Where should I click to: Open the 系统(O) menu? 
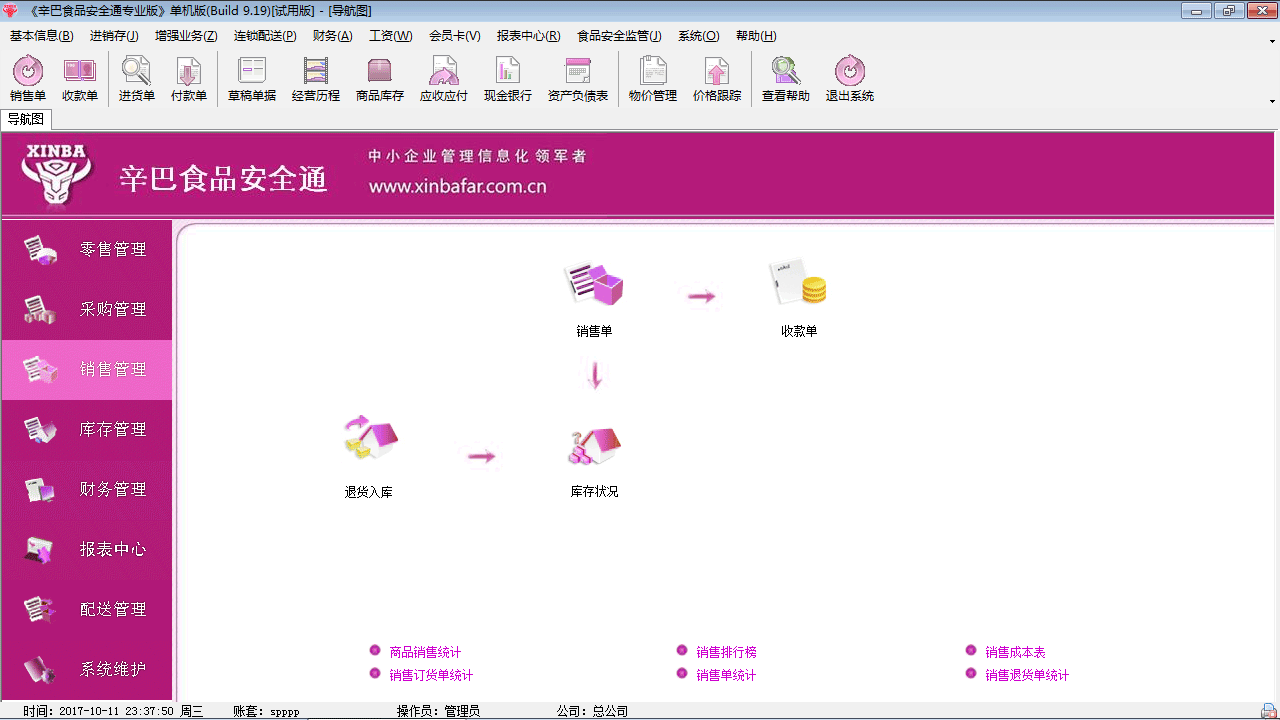698,36
